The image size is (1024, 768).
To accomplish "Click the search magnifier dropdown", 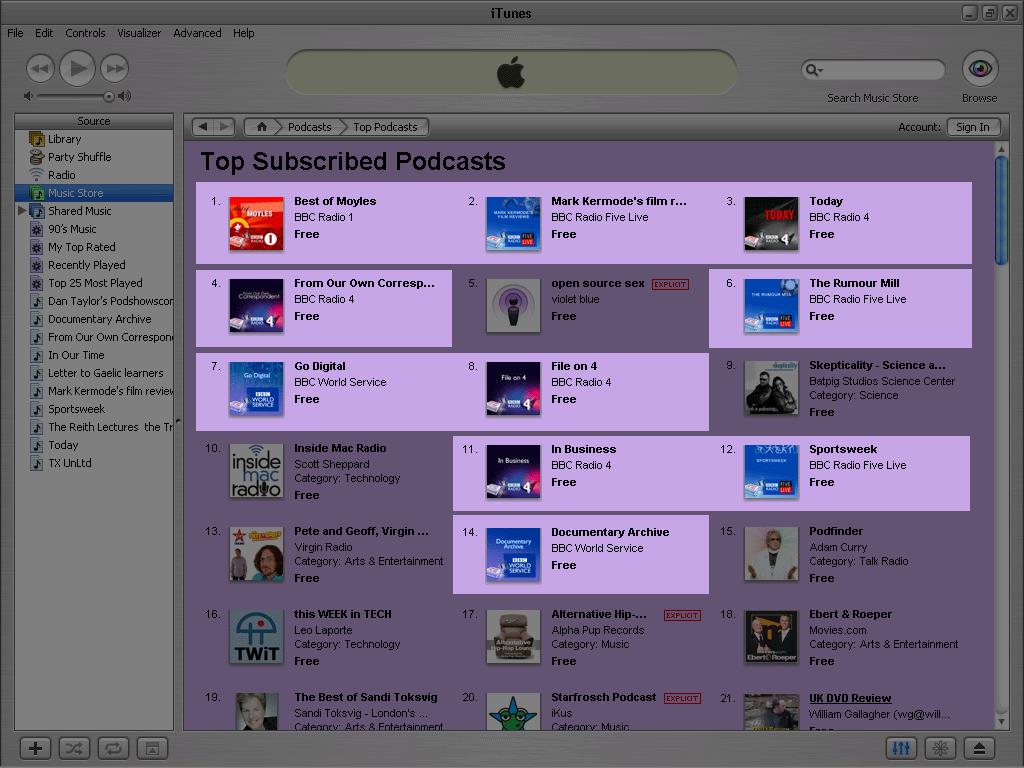I will tap(814, 69).
